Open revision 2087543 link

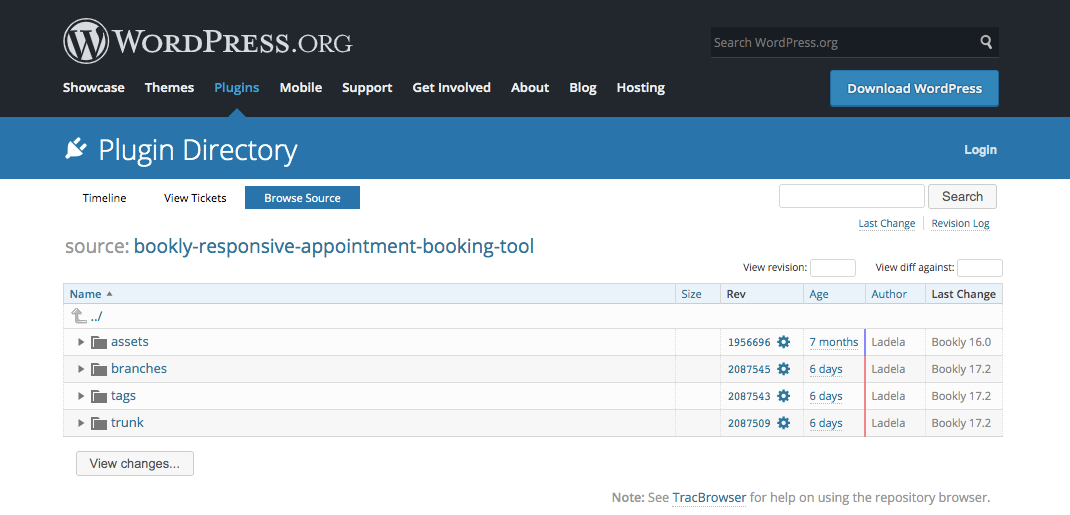749,396
